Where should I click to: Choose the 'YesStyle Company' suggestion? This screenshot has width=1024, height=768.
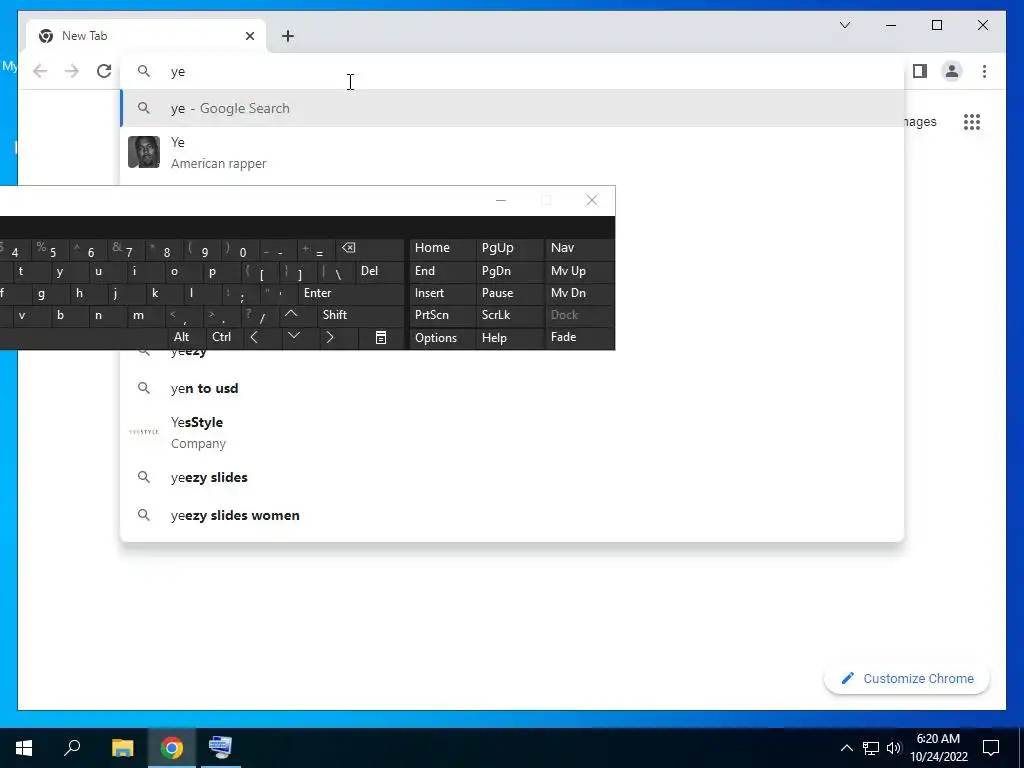pyautogui.click(x=513, y=432)
